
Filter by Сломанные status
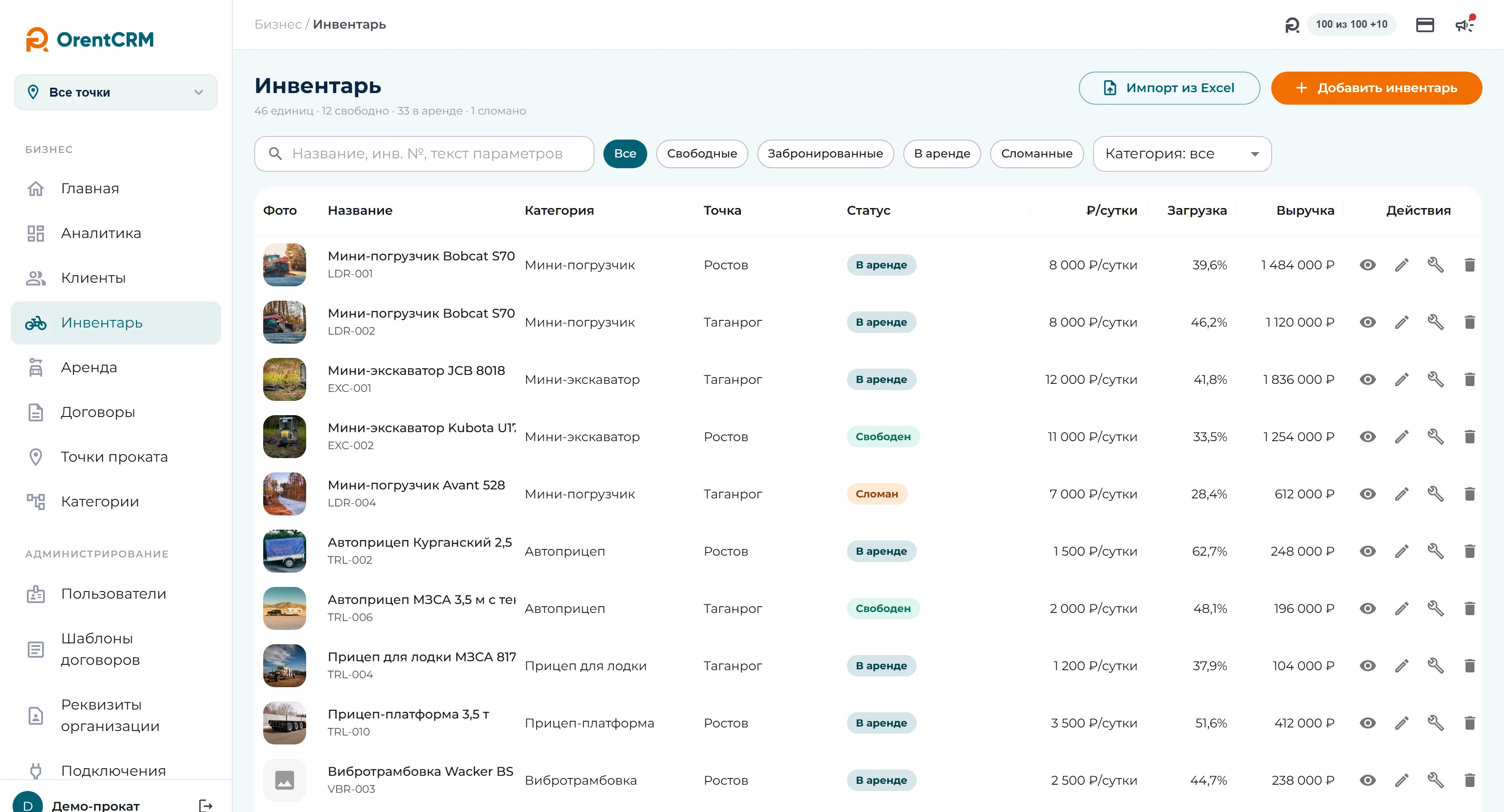click(1036, 153)
